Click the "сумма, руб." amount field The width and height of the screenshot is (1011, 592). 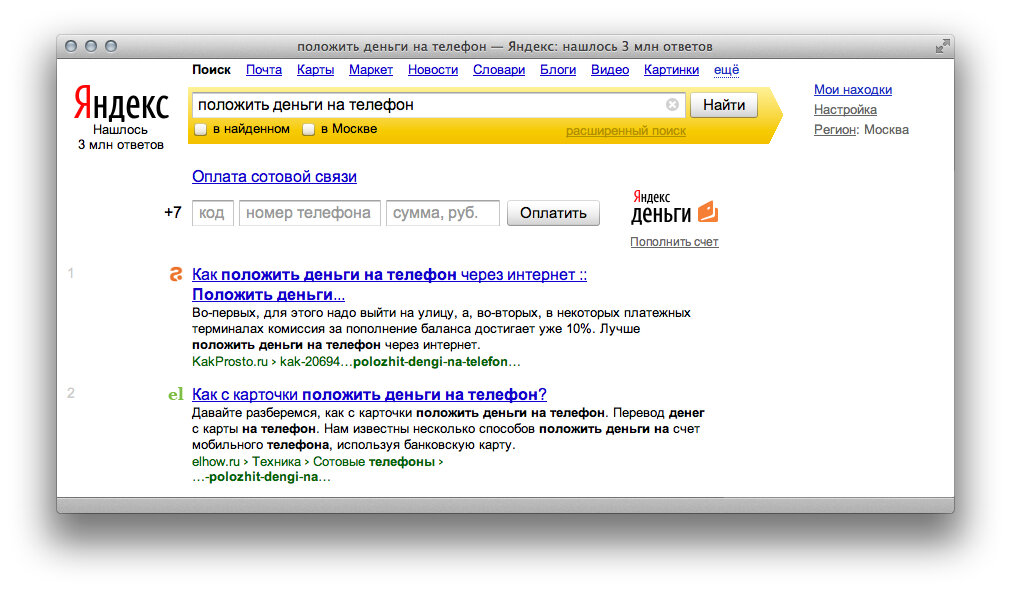click(443, 213)
